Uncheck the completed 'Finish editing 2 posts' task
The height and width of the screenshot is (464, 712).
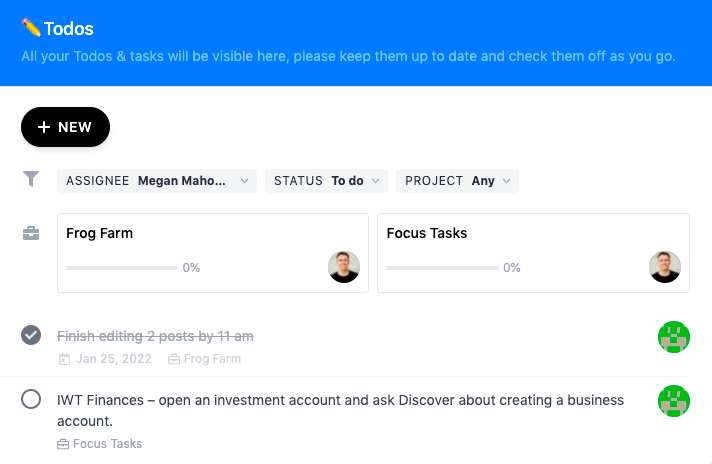(31, 335)
